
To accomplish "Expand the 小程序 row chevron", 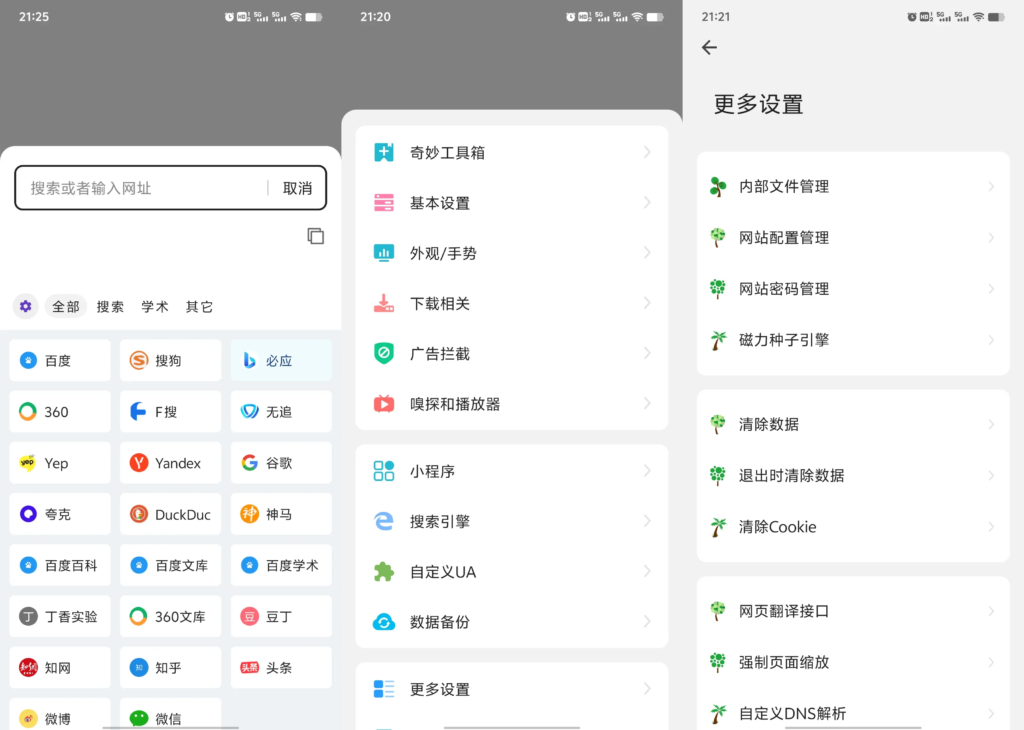I will pos(647,471).
